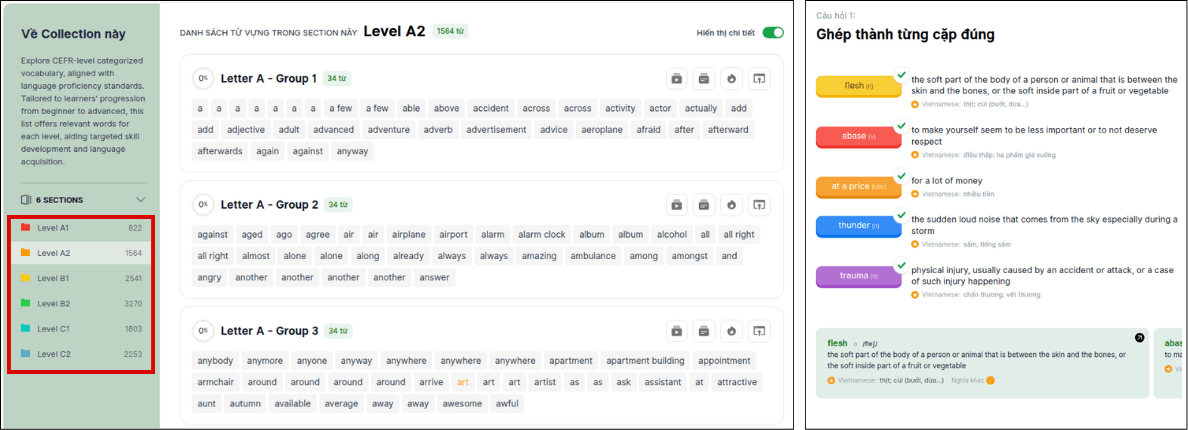The height and width of the screenshot is (430, 1188).
Task: Click the word chip armchair
Action: (x=215, y=382)
